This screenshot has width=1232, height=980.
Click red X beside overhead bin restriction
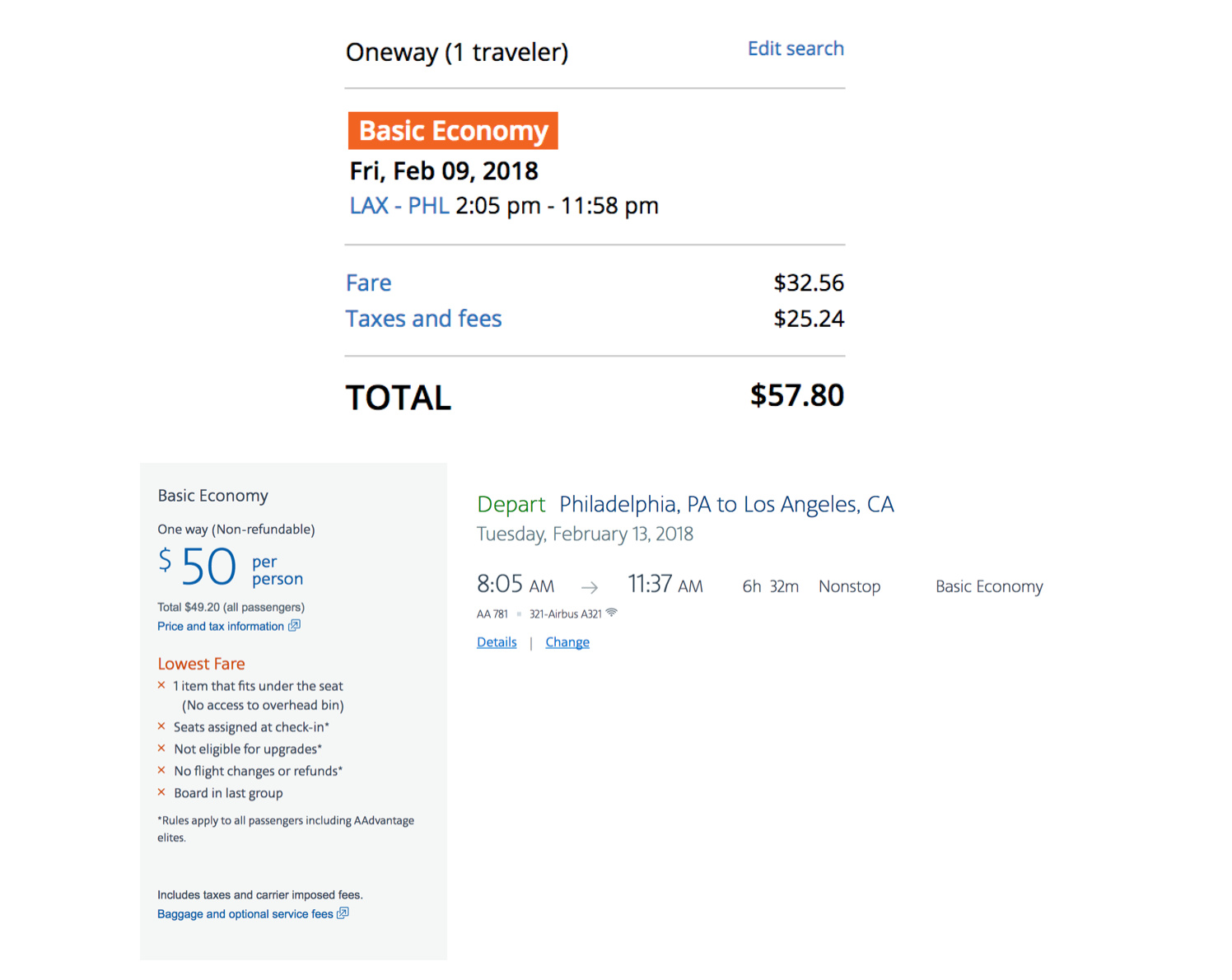161,685
